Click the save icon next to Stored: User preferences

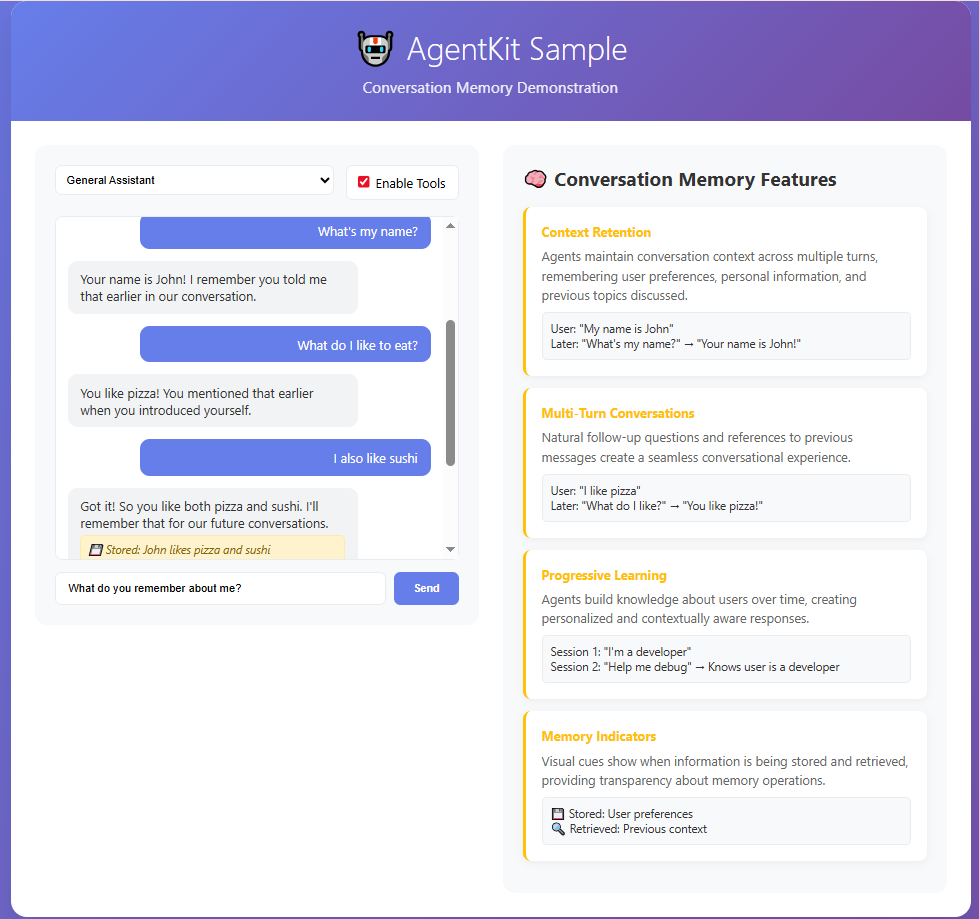[x=558, y=814]
